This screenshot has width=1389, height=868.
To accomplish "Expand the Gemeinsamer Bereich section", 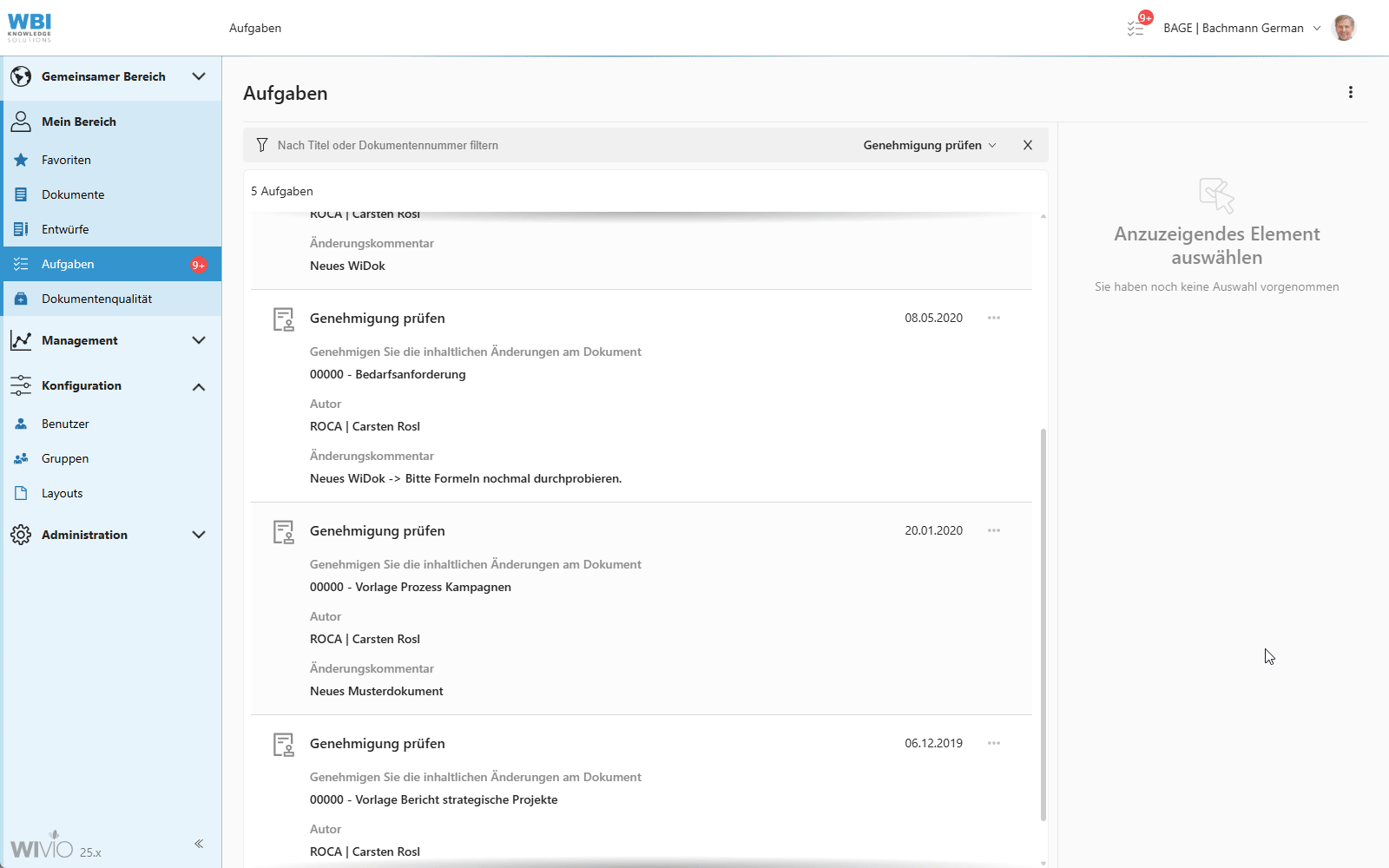I will click(198, 76).
